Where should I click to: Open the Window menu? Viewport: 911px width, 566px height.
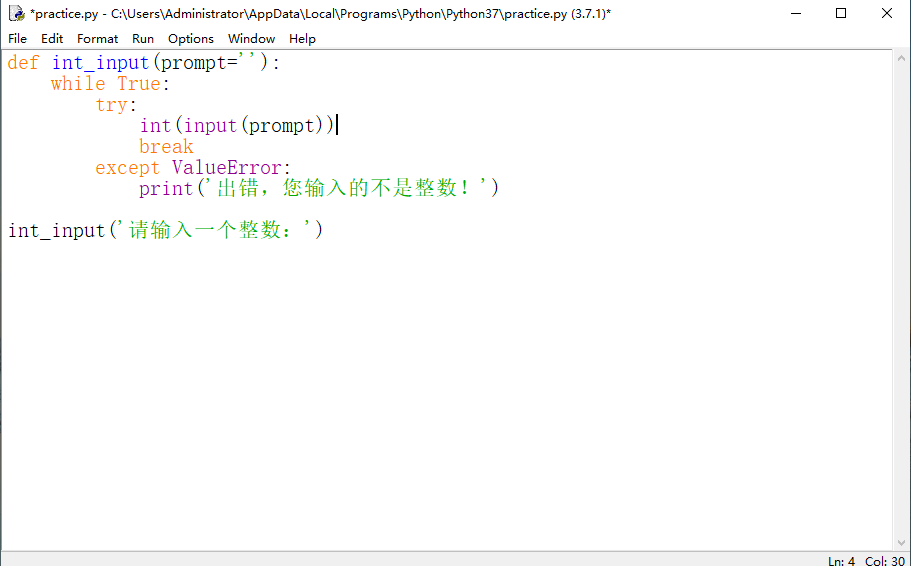(251, 39)
